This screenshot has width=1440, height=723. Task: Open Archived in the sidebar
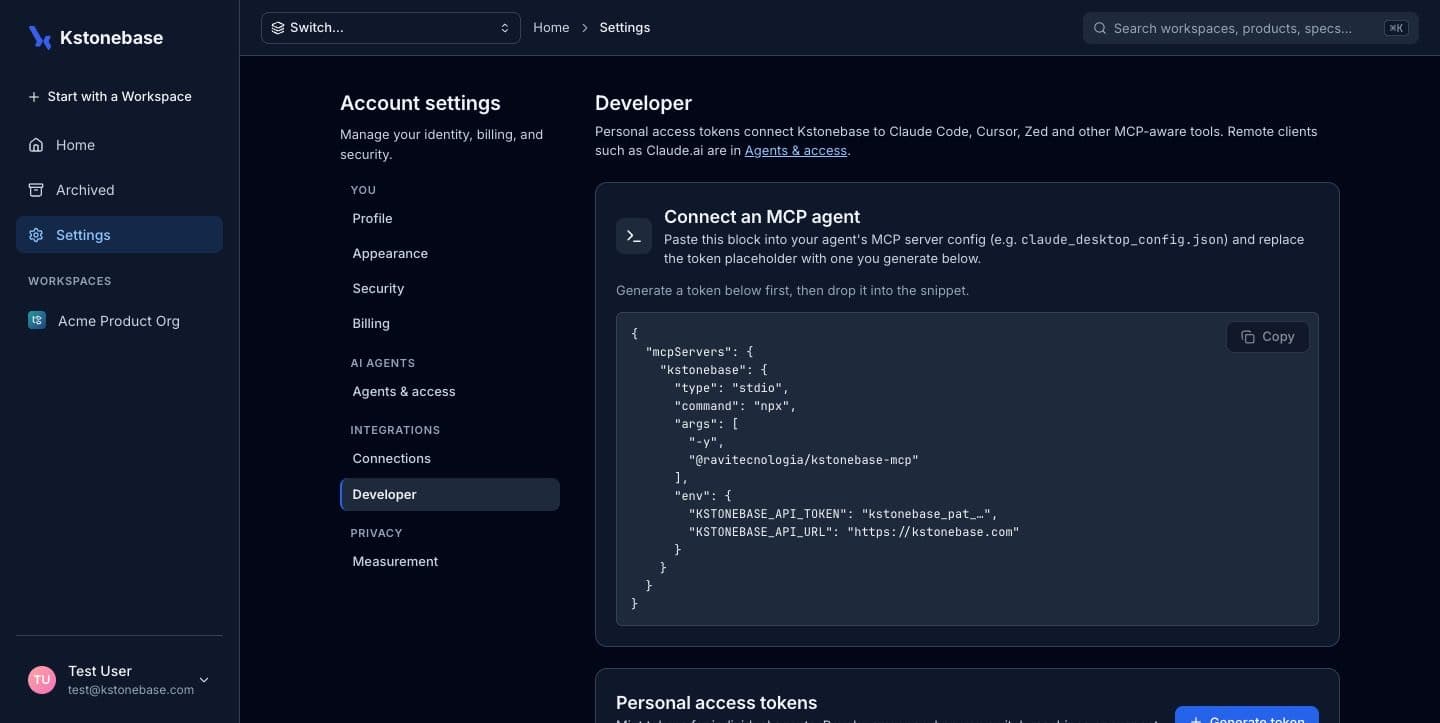click(x=119, y=190)
